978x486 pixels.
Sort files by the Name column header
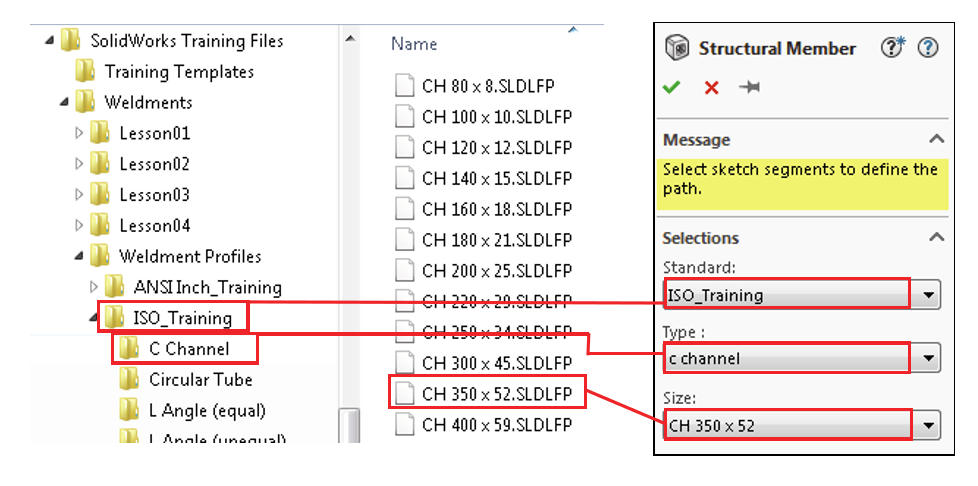click(414, 44)
